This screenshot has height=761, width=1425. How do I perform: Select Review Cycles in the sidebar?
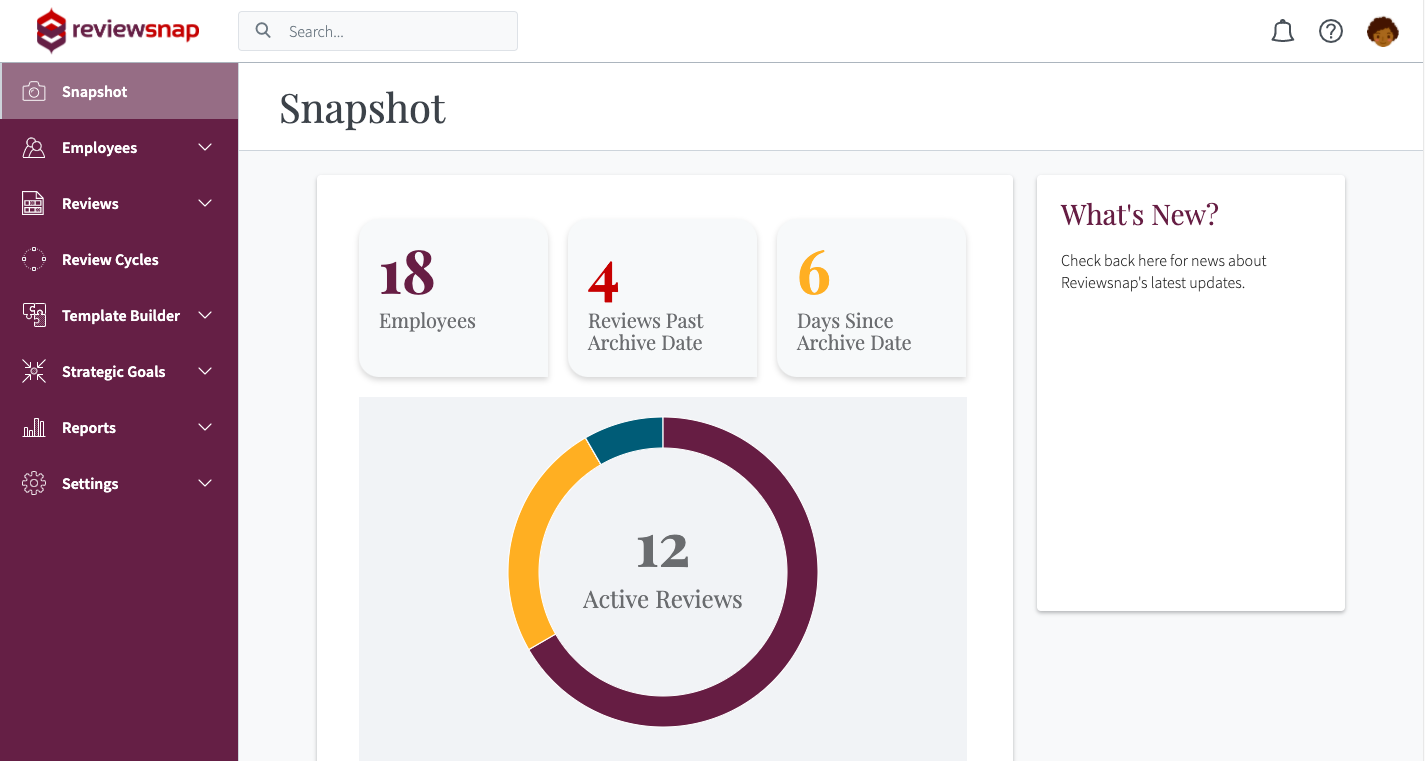coord(110,260)
